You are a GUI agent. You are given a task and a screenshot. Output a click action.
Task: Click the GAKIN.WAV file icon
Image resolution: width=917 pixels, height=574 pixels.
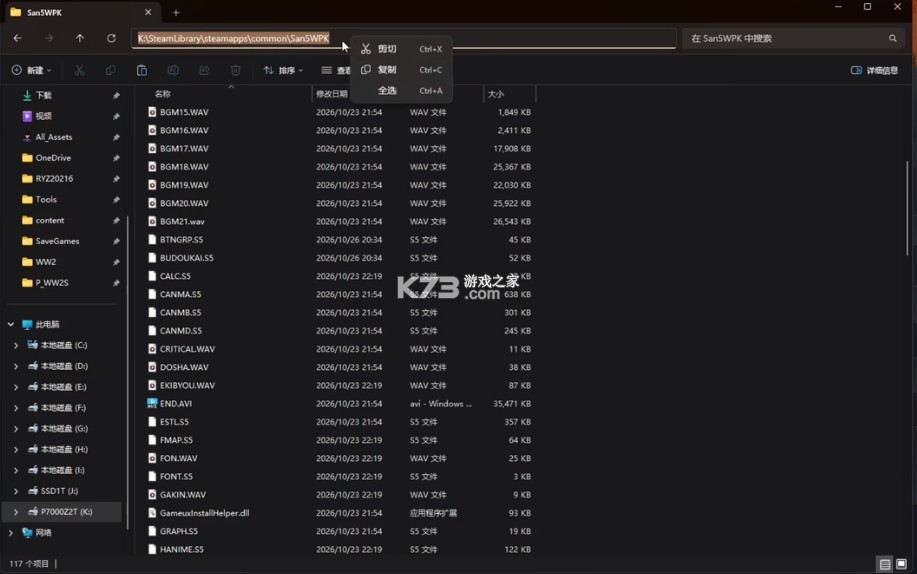pyautogui.click(x=152, y=495)
